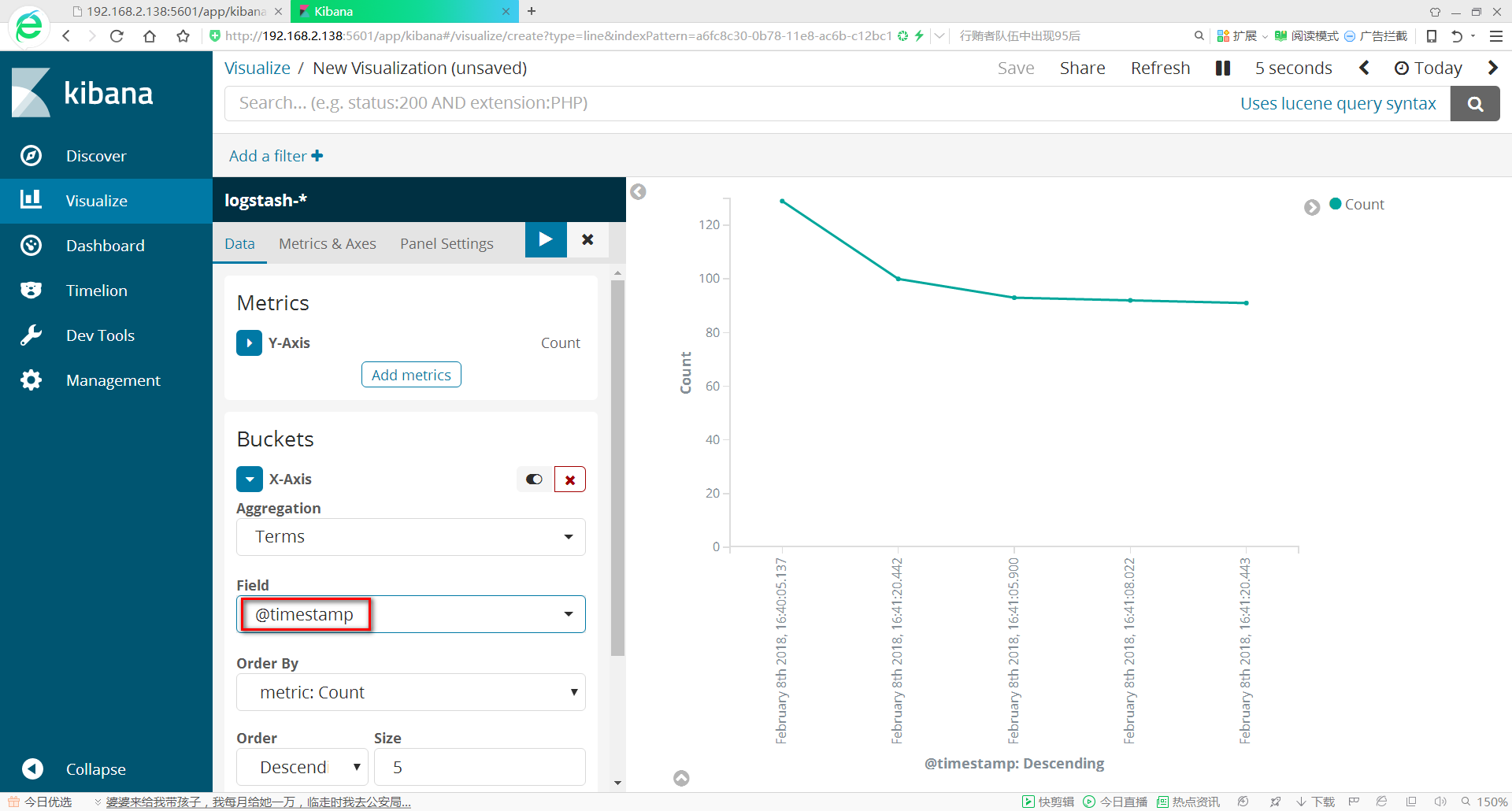Viewport: 1512px width, 811px height.
Task: Open the 5 seconds refresh interval
Action: click(x=1293, y=69)
